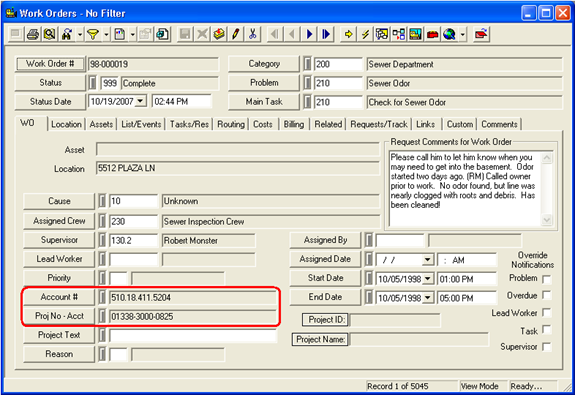The width and height of the screenshot is (576, 396).
Task: Click the yellow right-arrow toolbar icon
Action: tap(348, 35)
